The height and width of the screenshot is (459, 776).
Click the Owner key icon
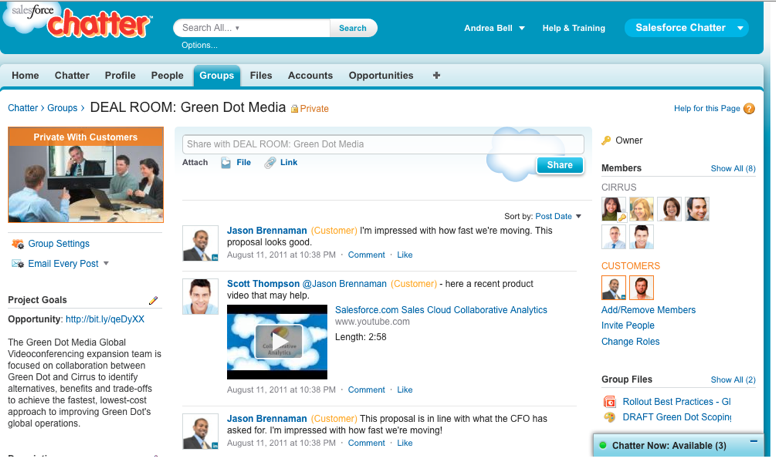click(606, 141)
